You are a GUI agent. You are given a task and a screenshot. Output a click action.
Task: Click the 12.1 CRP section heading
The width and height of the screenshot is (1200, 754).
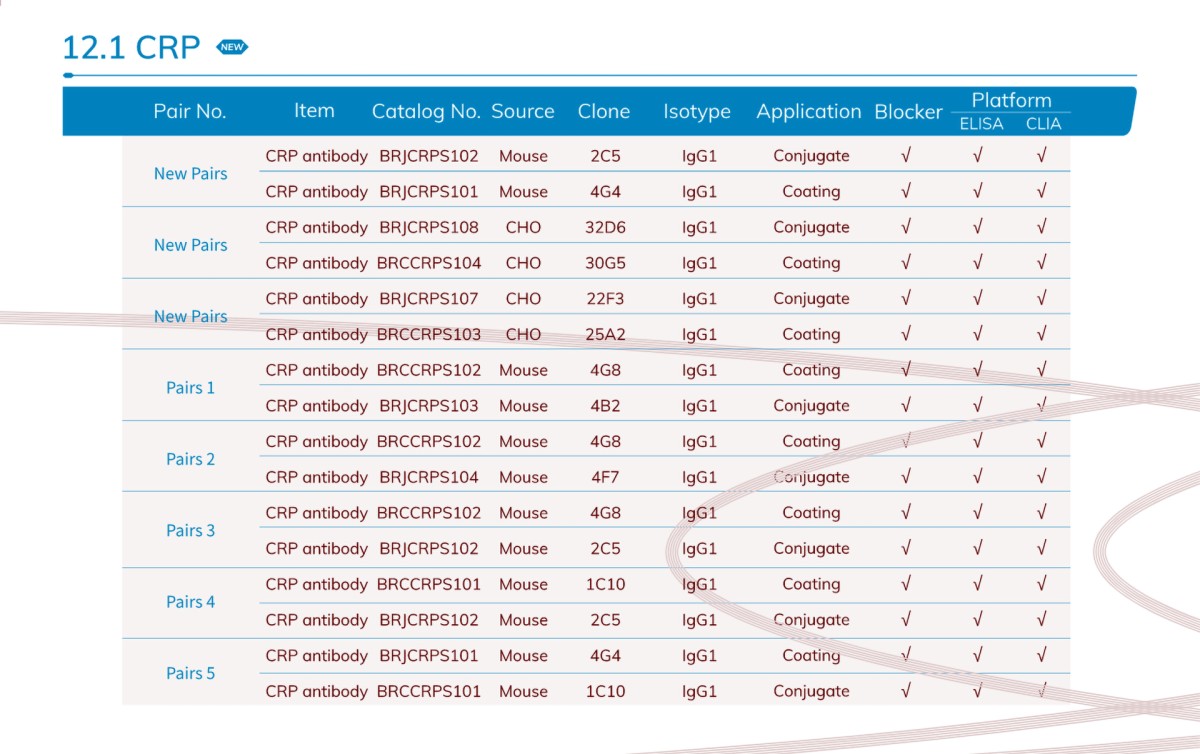(x=131, y=47)
